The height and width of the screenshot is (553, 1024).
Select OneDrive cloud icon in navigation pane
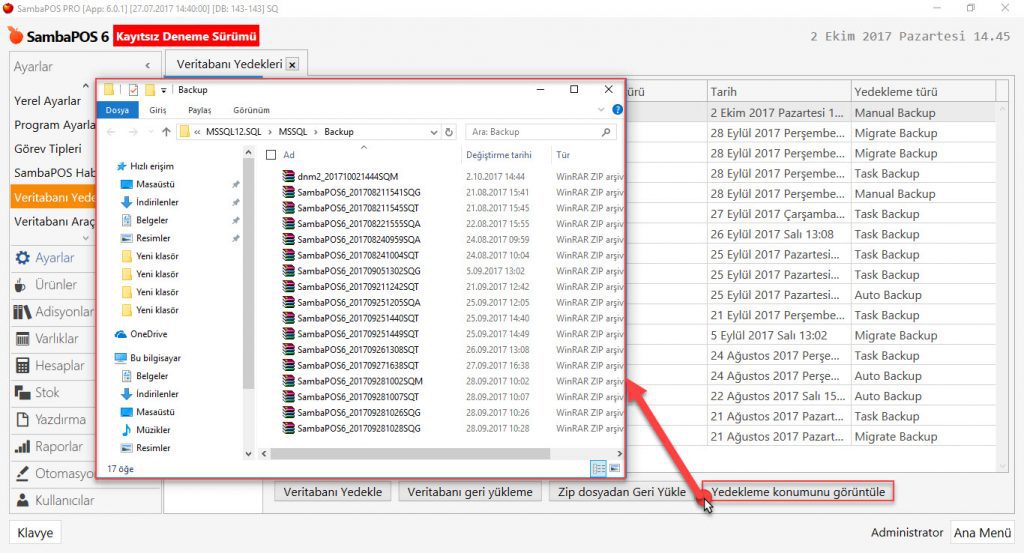121,334
